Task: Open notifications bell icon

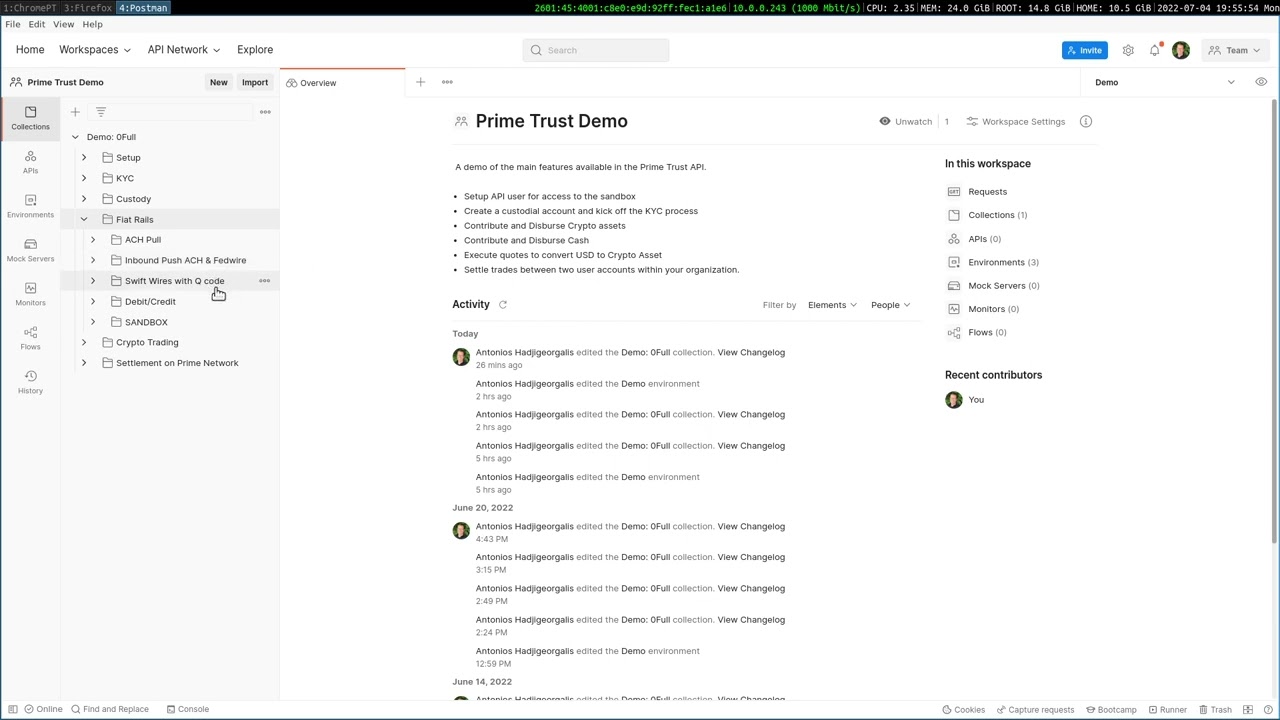Action: point(1155,50)
